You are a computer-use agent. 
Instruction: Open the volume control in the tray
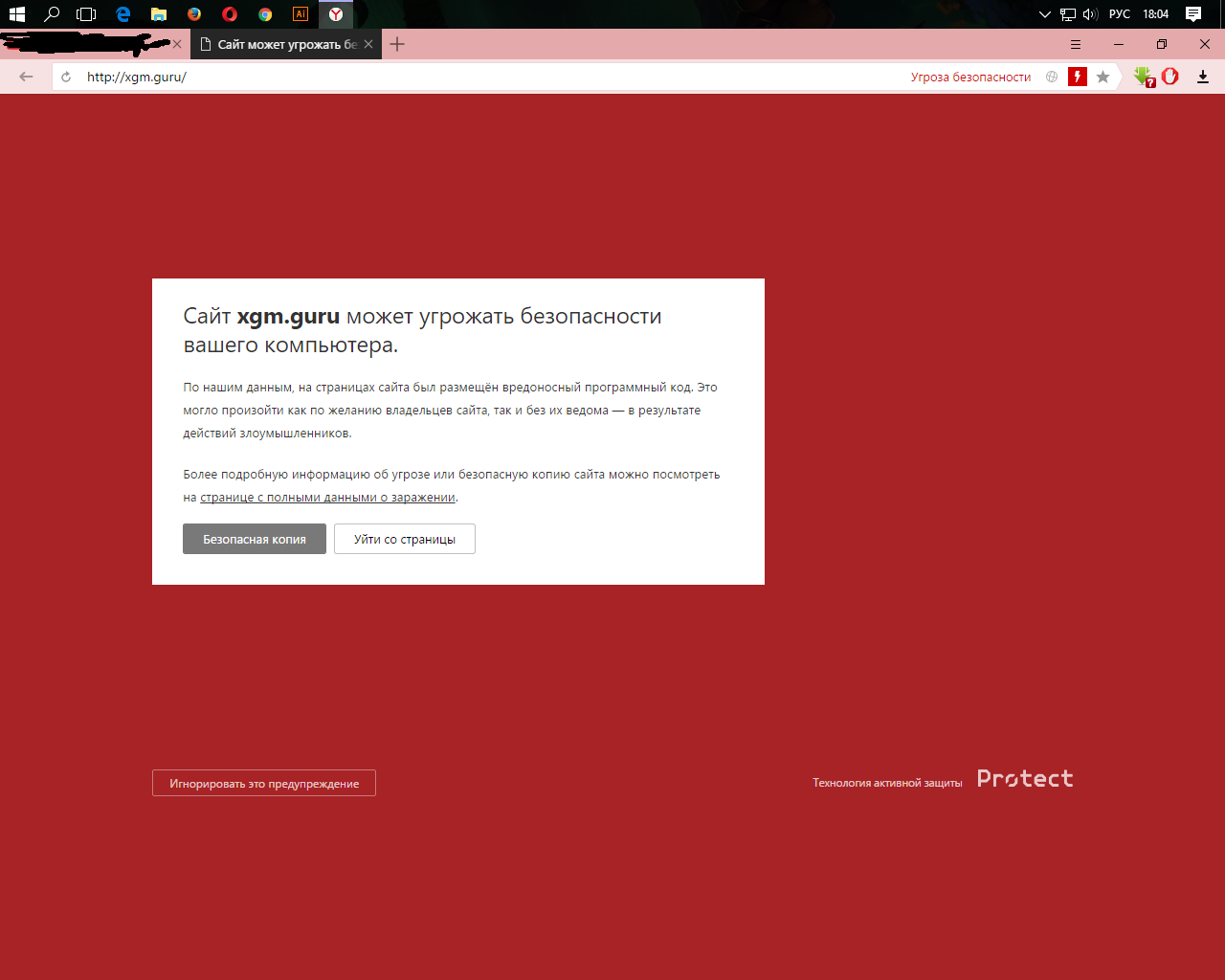(1090, 14)
